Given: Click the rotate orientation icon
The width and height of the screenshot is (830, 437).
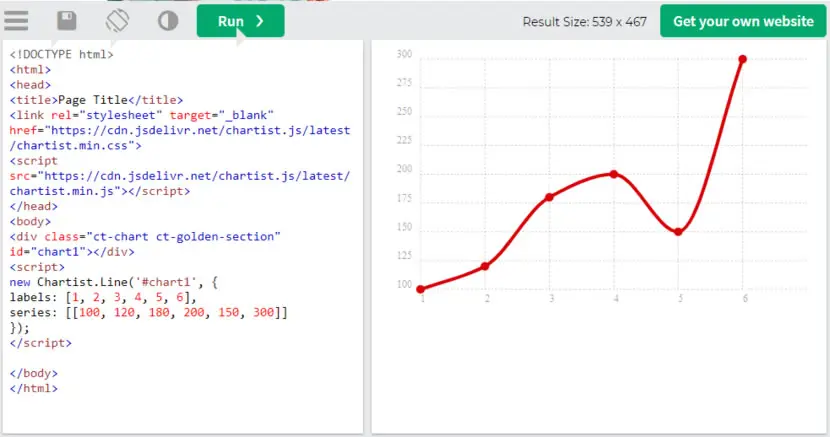Looking at the screenshot, I should pyautogui.click(x=117, y=21).
